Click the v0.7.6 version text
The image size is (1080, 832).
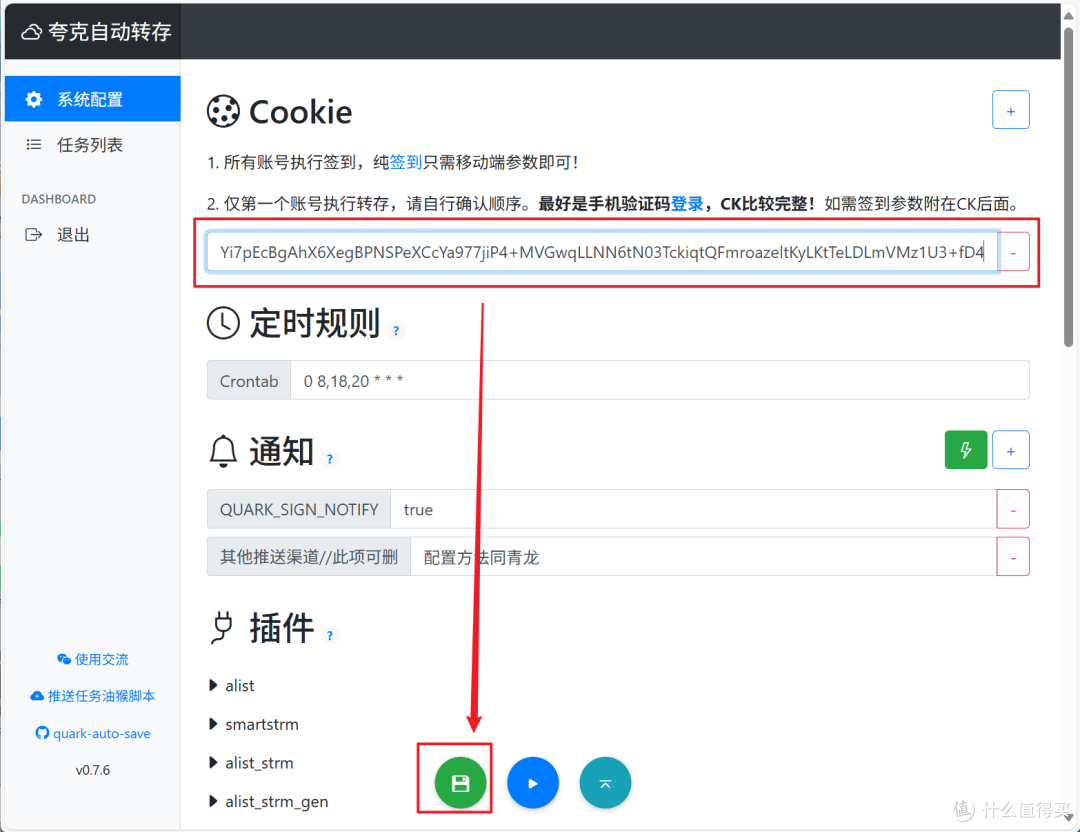pos(93,770)
